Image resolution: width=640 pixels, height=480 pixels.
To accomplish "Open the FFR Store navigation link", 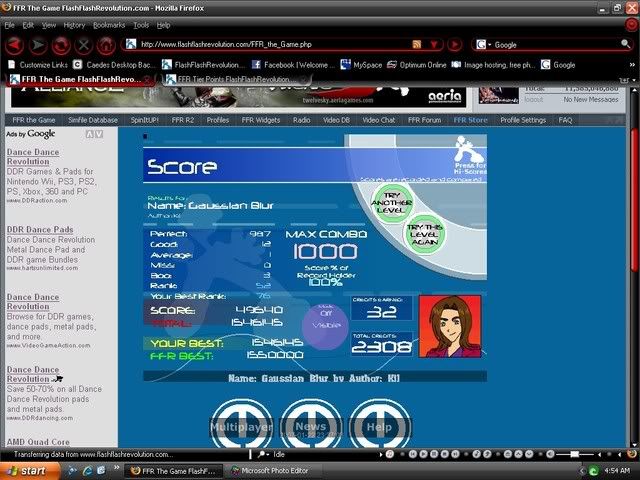I will 470,120.
